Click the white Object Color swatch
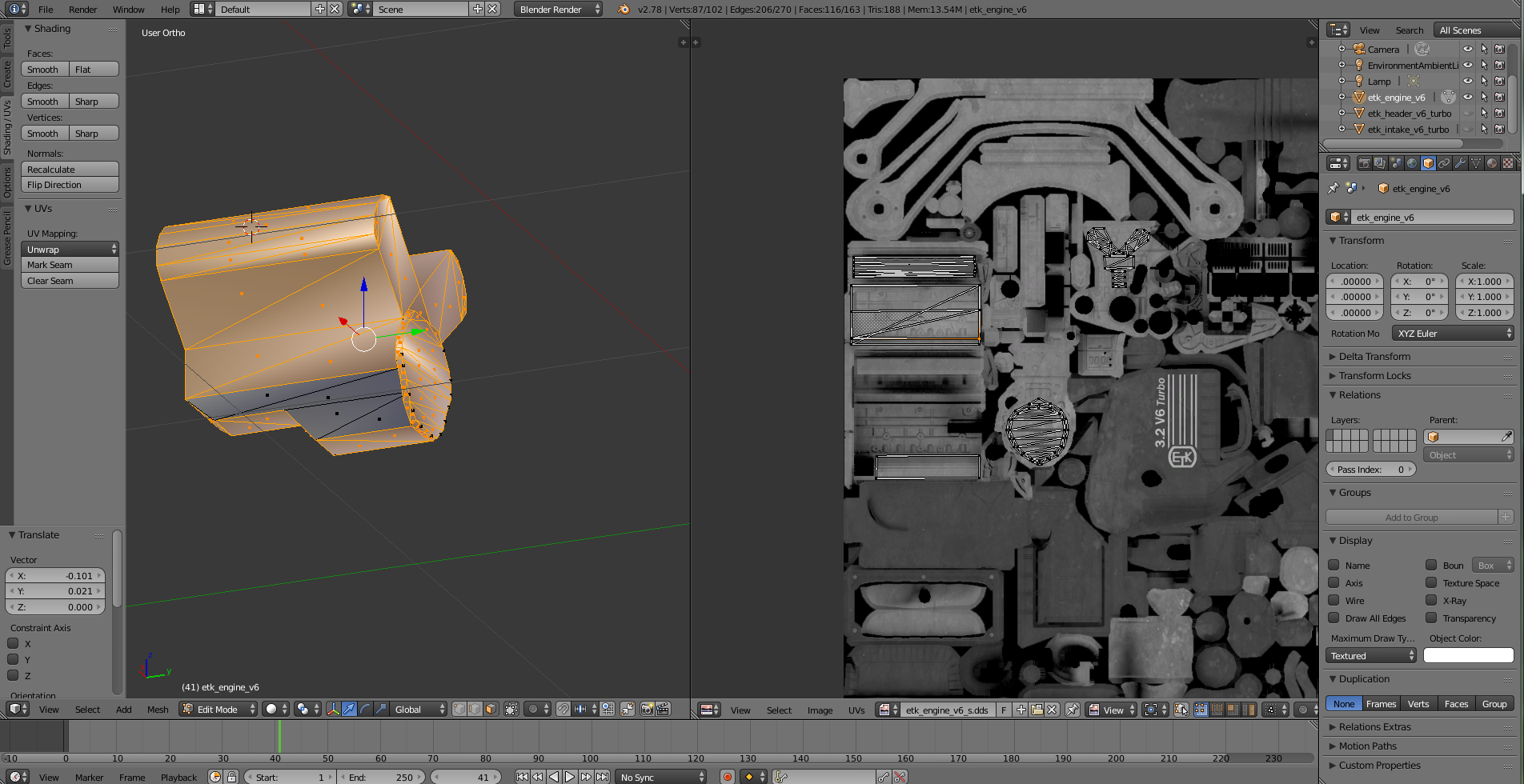Viewport: 1524px width, 784px height. point(1468,655)
